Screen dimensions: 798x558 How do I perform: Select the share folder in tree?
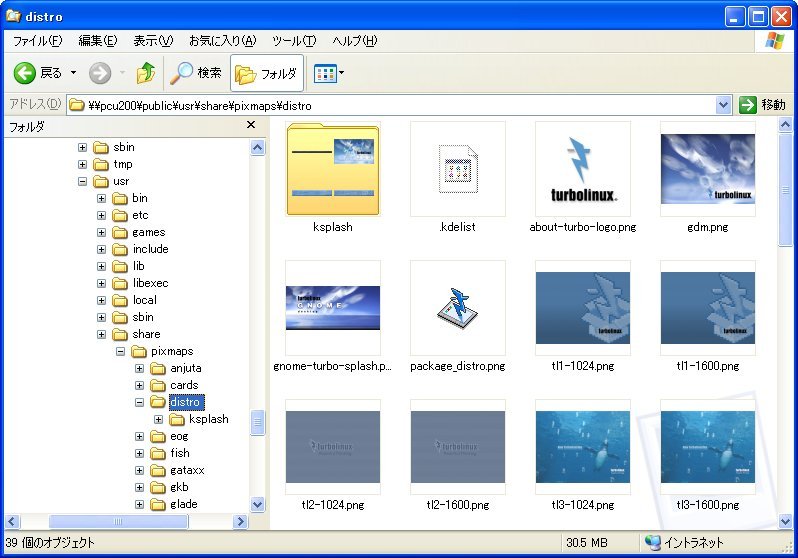coord(146,334)
